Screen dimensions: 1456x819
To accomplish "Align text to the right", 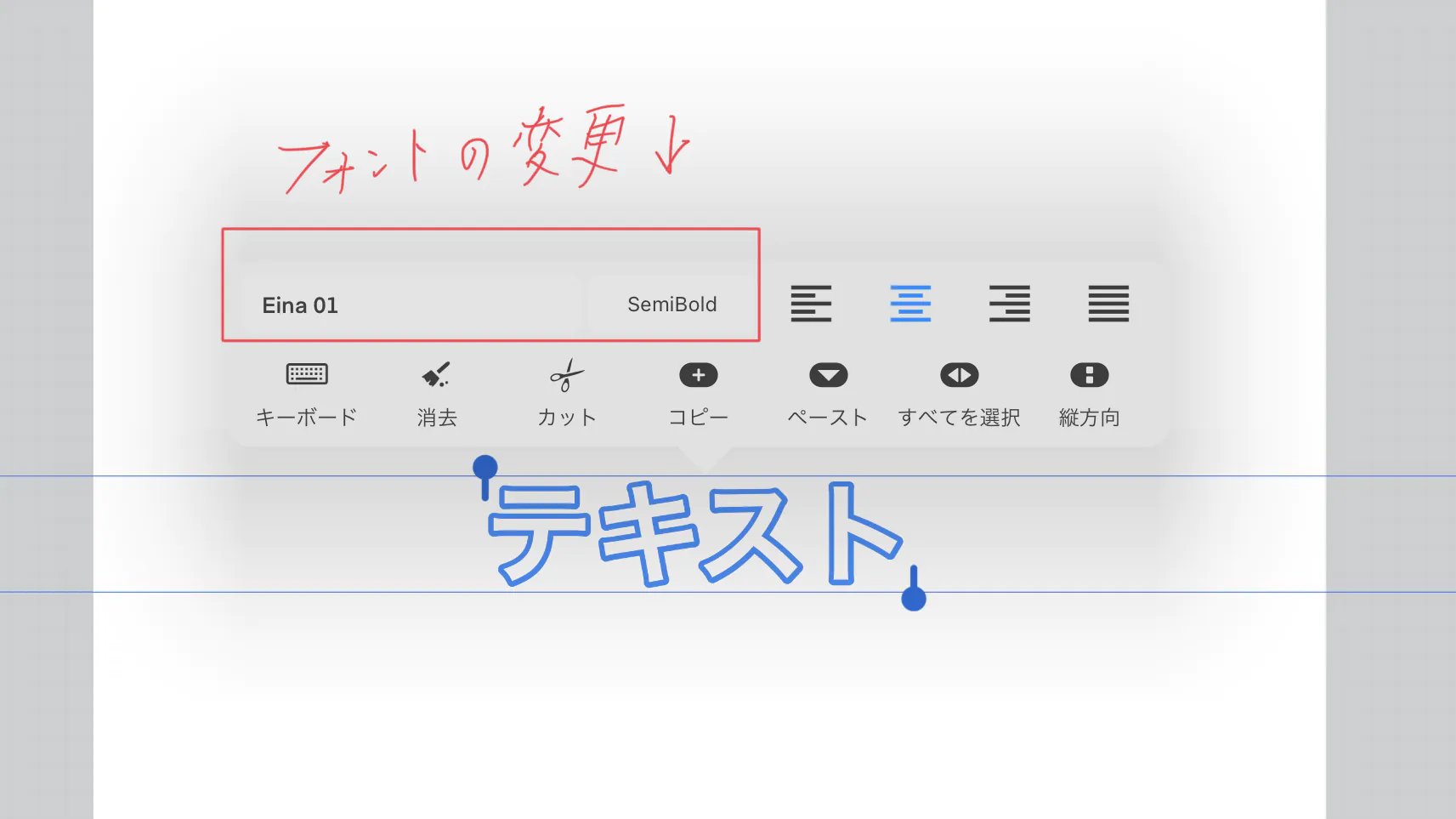I will [x=1010, y=304].
